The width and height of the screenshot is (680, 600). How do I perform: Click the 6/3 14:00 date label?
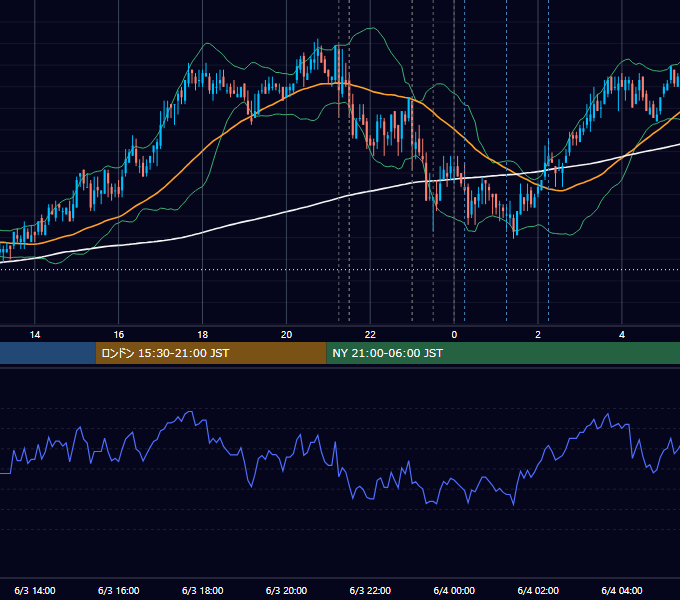click(x=35, y=590)
